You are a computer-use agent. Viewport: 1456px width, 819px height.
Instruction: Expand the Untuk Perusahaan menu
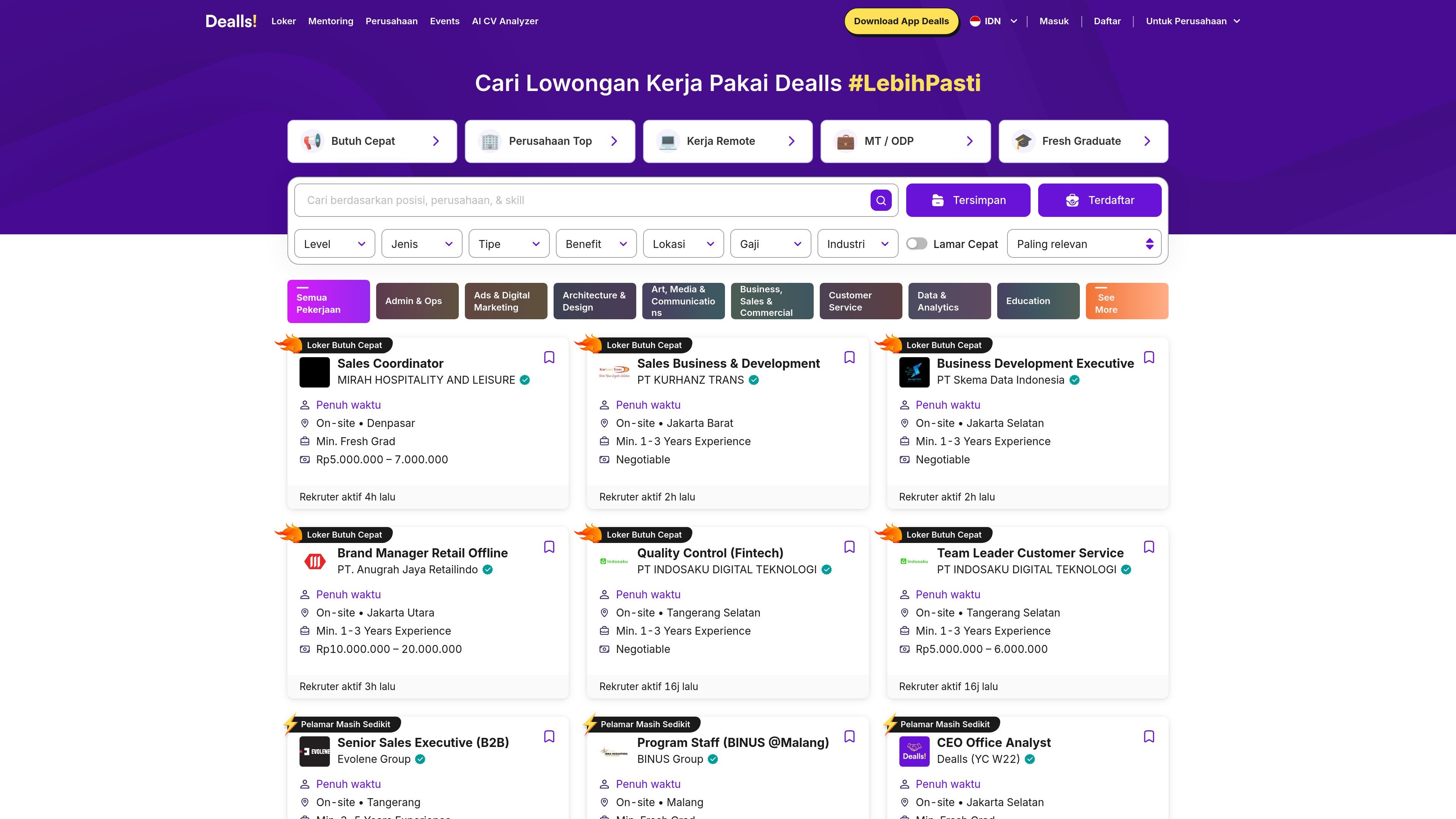[1192, 21]
